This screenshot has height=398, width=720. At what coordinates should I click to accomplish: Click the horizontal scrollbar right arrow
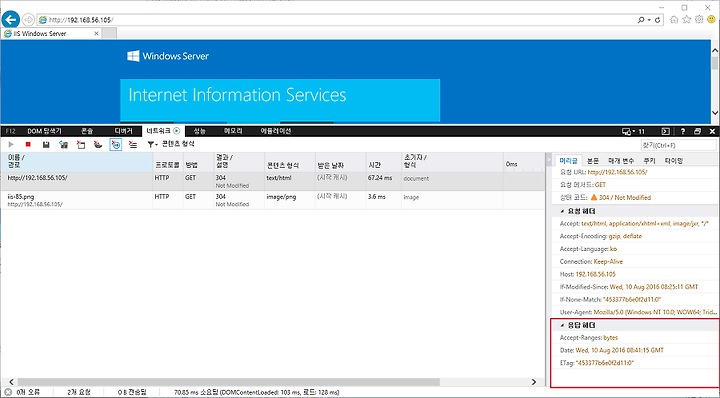[534, 382]
